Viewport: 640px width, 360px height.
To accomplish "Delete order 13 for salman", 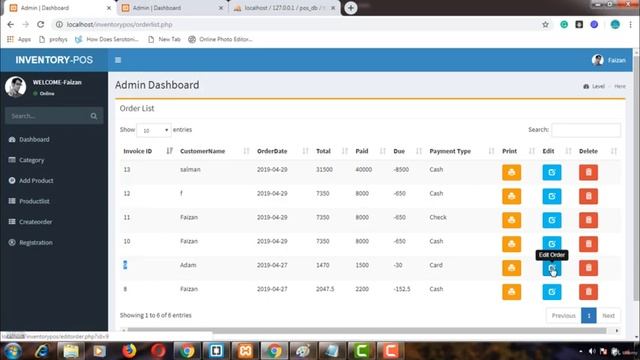I will pyautogui.click(x=588, y=172).
